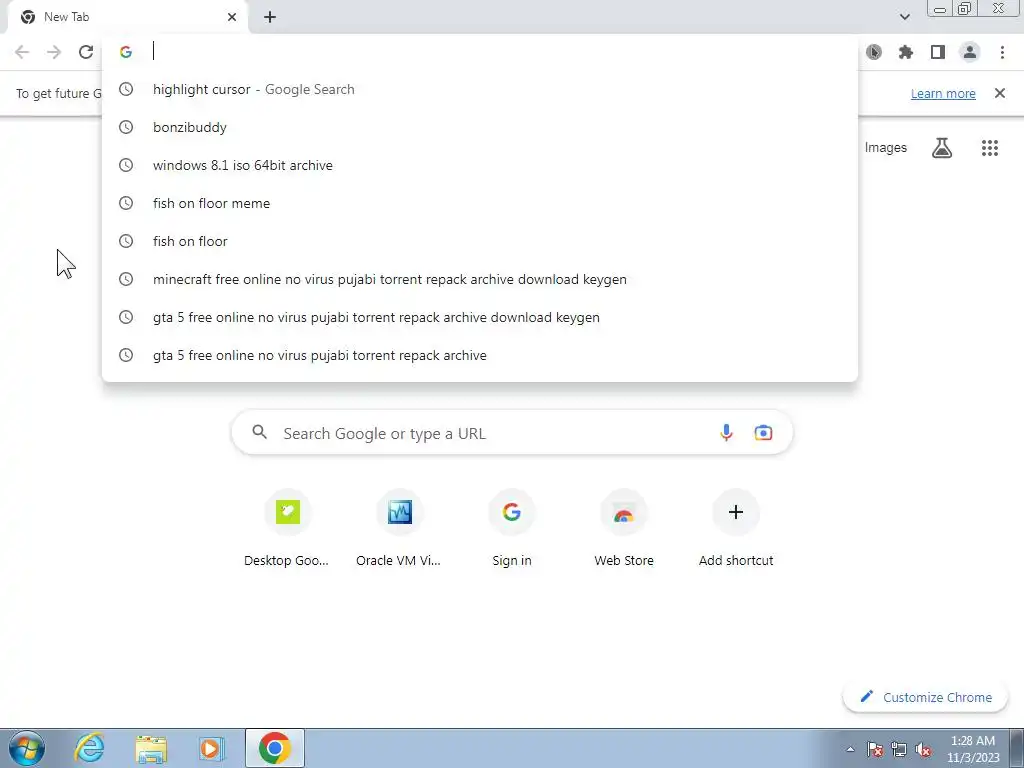
Task: Close the New Tab tab
Action: click(232, 17)
